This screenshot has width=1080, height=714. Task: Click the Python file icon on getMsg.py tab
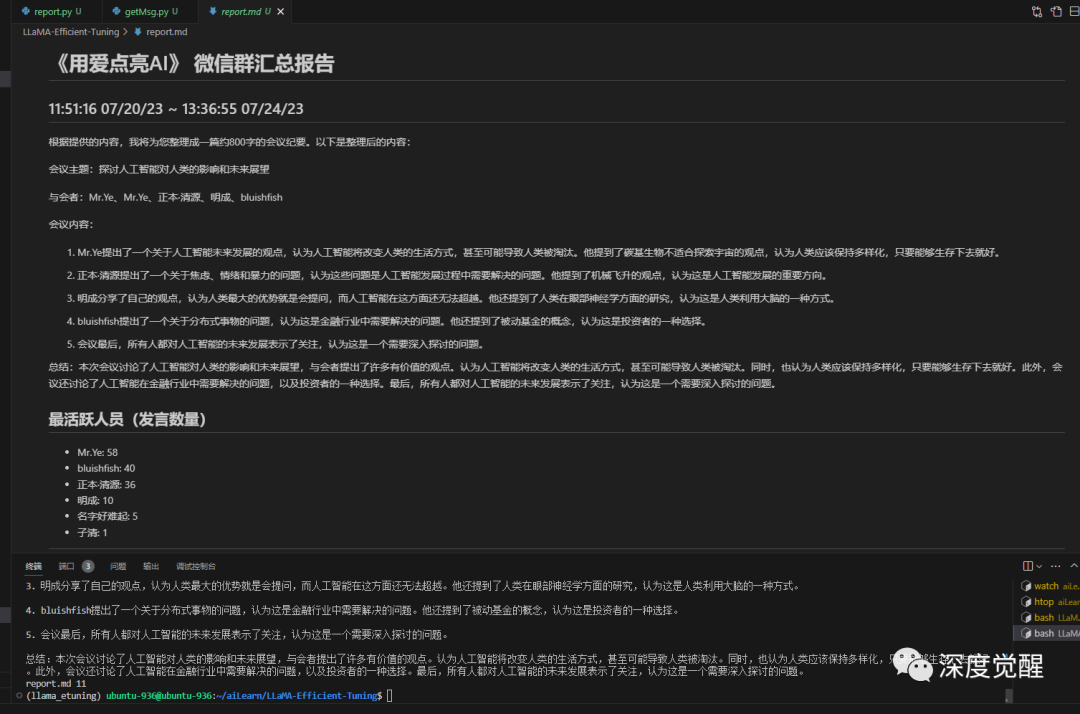click(x=116, y=12)
